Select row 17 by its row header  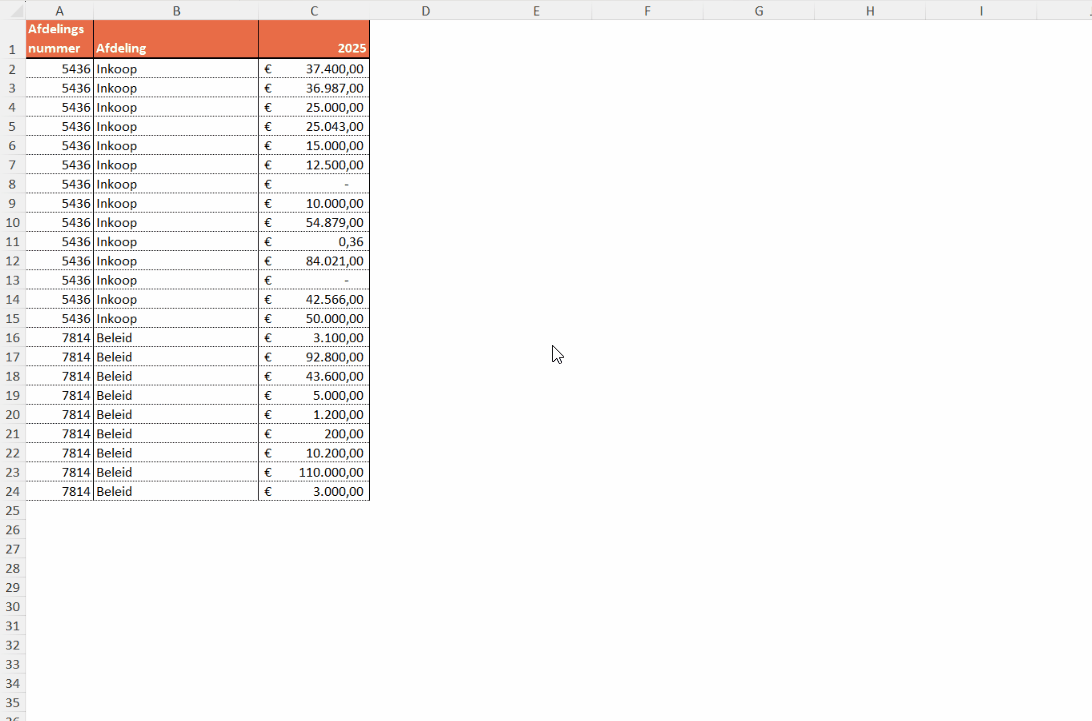click(13, 357)
